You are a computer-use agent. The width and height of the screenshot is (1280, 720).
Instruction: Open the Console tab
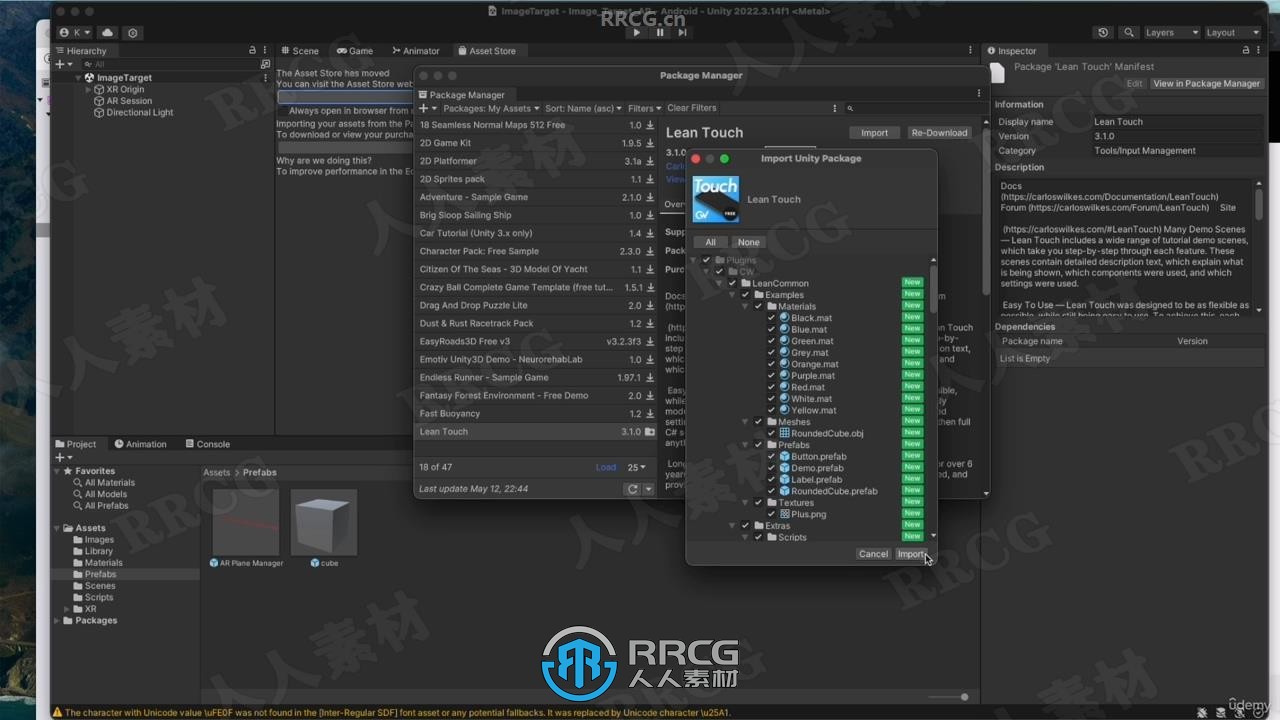click(x=206, y=444)
